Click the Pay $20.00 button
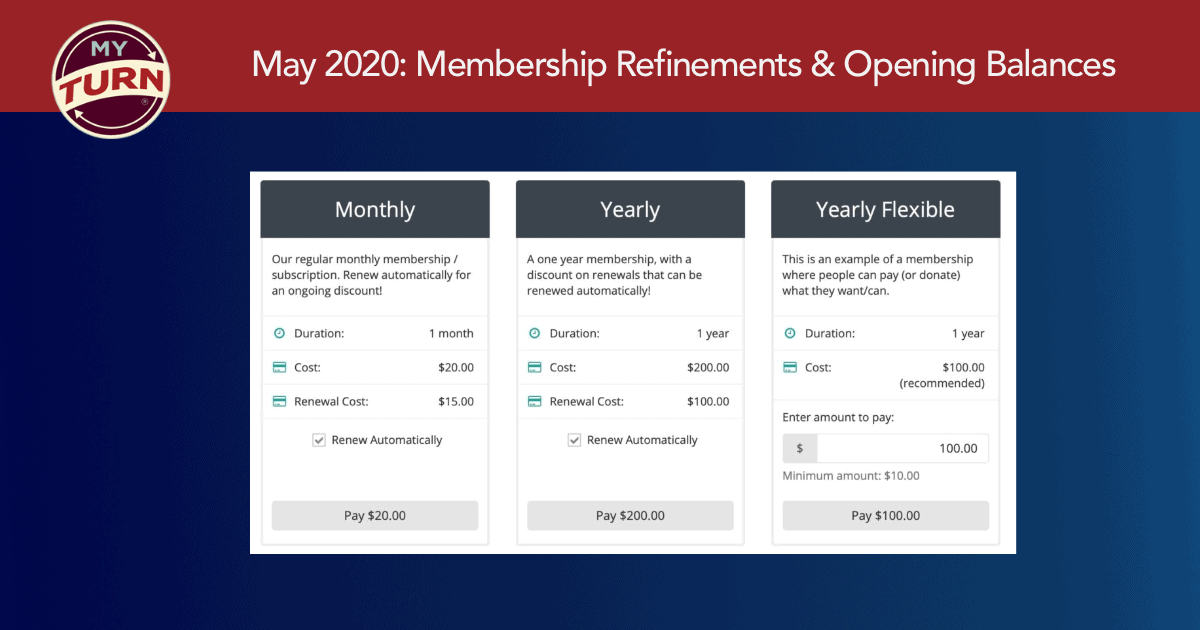The width and height of the screenshot is (1200, 630). pos(374,515)
